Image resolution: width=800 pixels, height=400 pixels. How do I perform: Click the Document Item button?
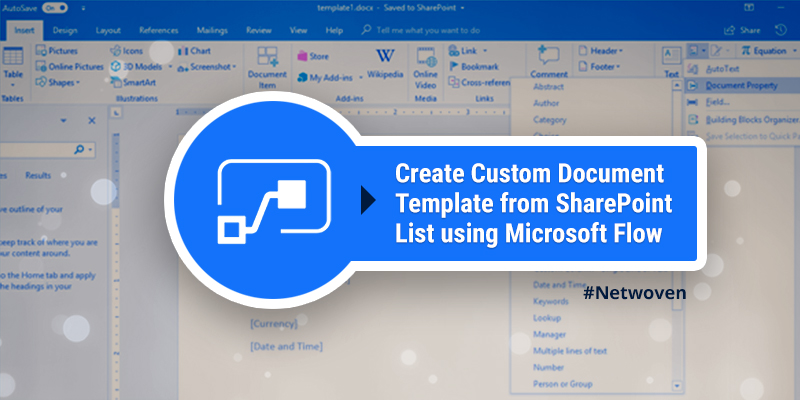click(267, 67)
